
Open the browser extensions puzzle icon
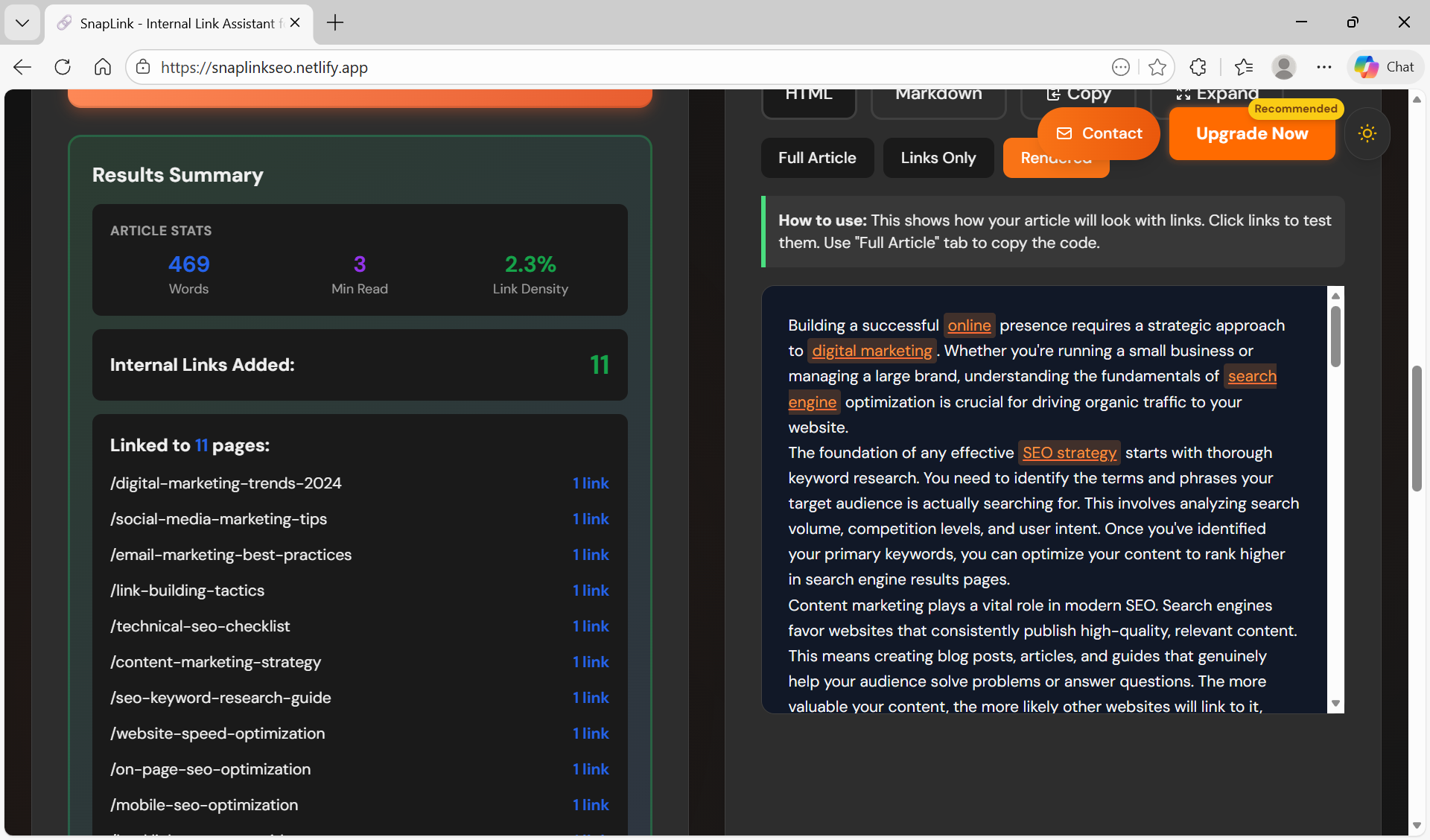[x=1198, y=67]
